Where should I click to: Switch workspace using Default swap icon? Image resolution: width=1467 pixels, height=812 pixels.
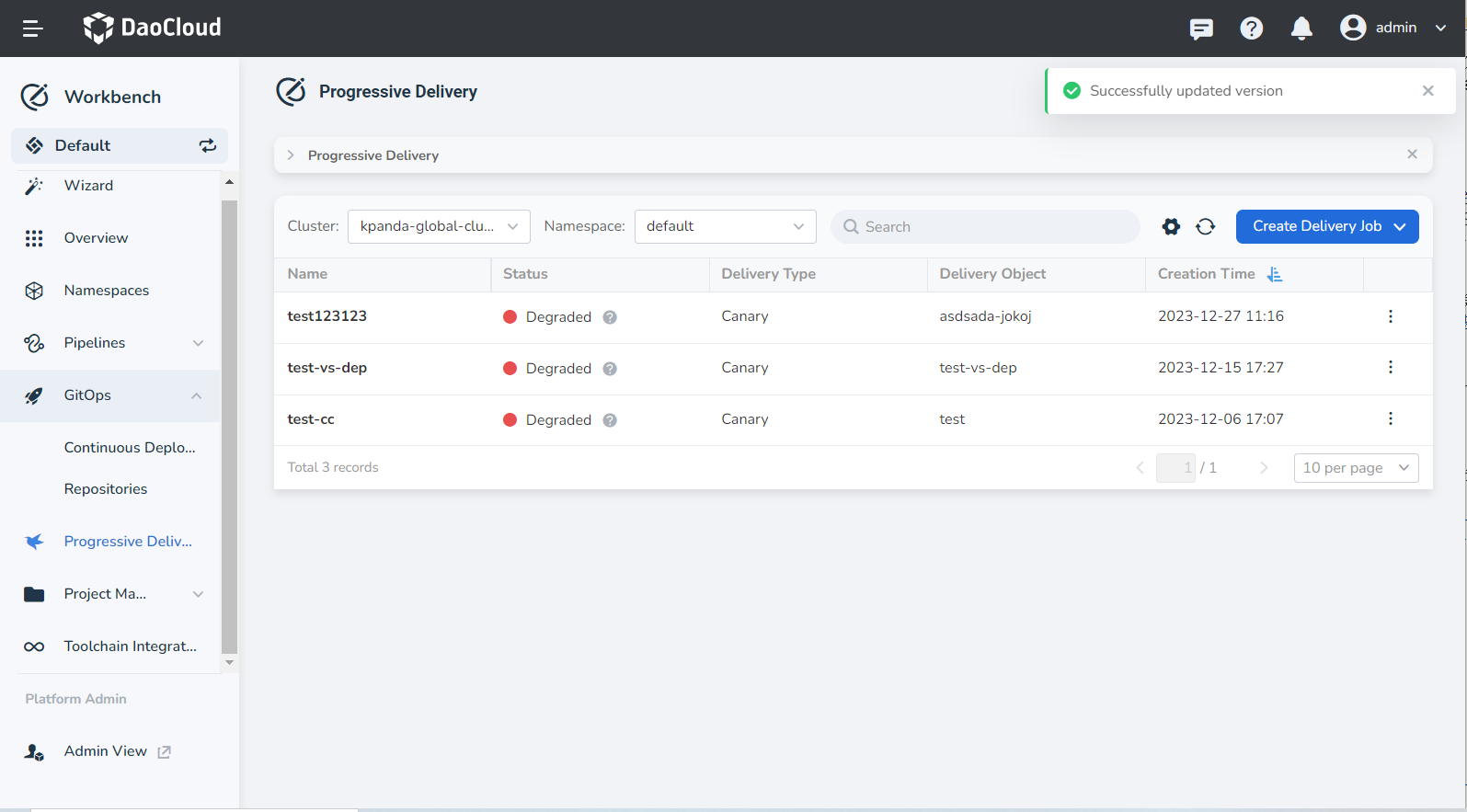pos(208,145)
